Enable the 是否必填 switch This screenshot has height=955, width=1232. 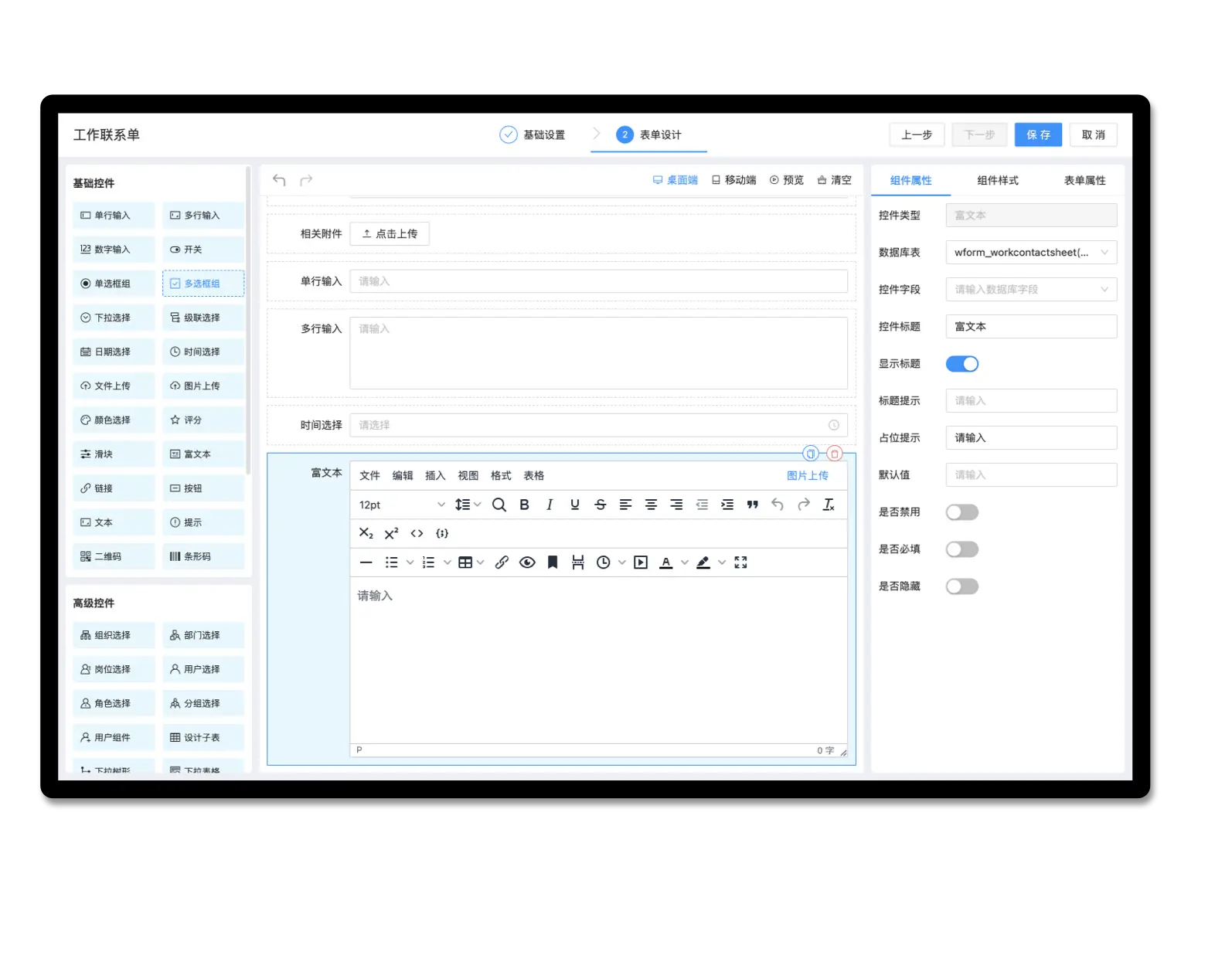(x=962, y=549)
